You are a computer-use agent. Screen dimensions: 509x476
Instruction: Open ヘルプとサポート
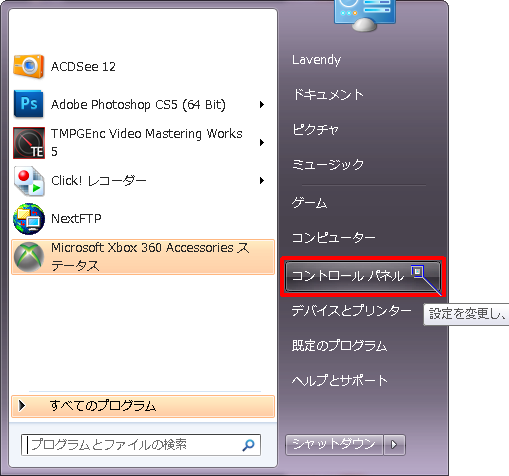(340, 380)
